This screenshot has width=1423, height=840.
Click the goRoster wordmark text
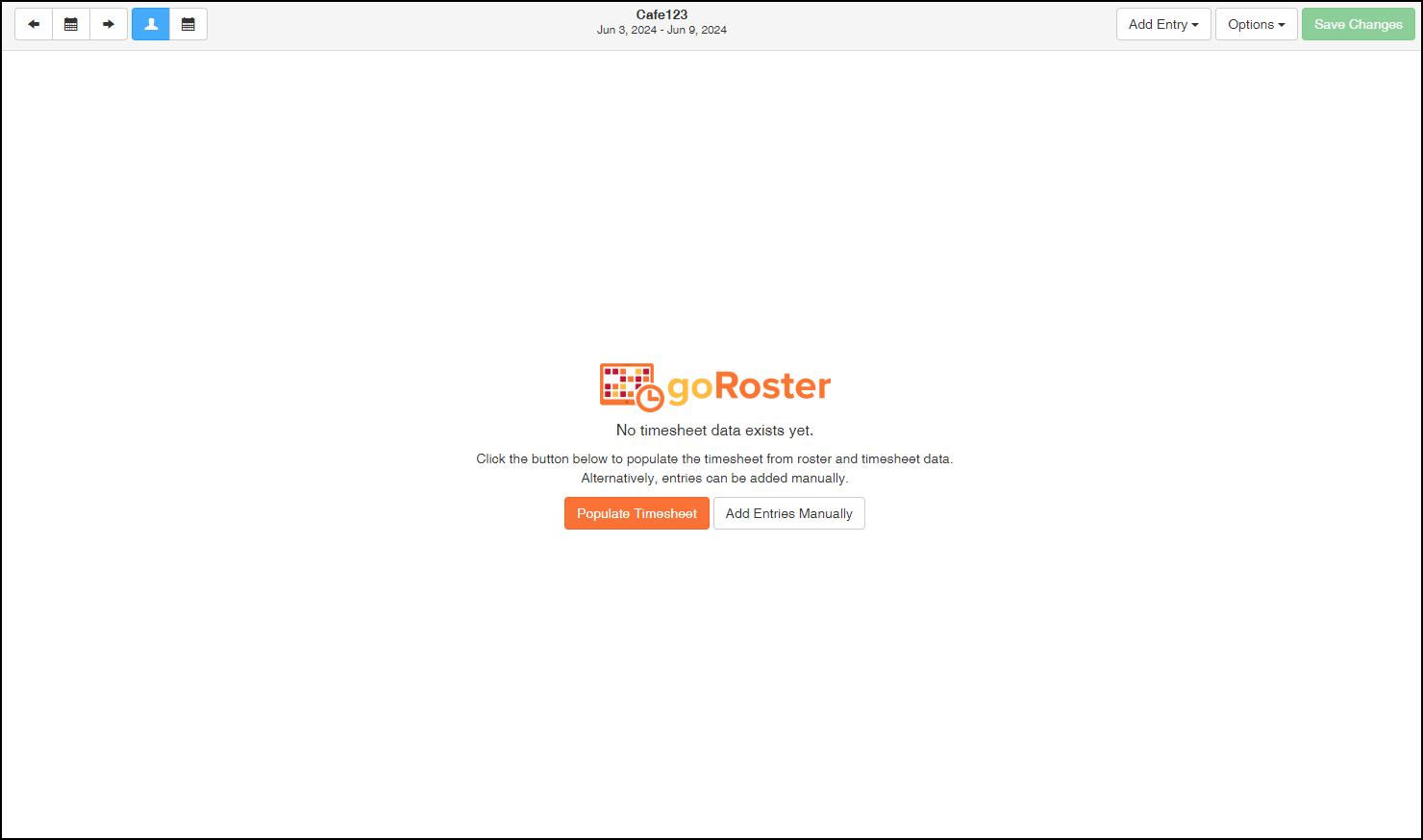749,386
